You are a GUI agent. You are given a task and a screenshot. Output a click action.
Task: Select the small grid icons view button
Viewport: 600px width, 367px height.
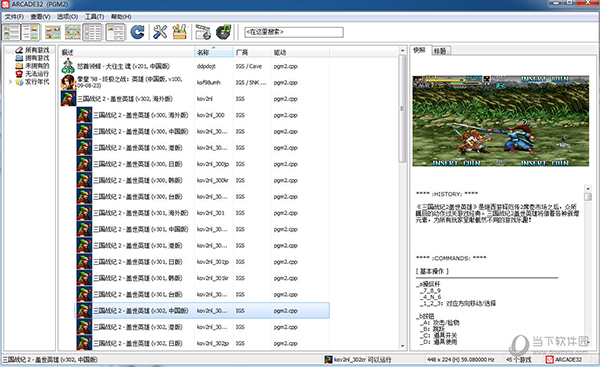(x=73, y=32)
